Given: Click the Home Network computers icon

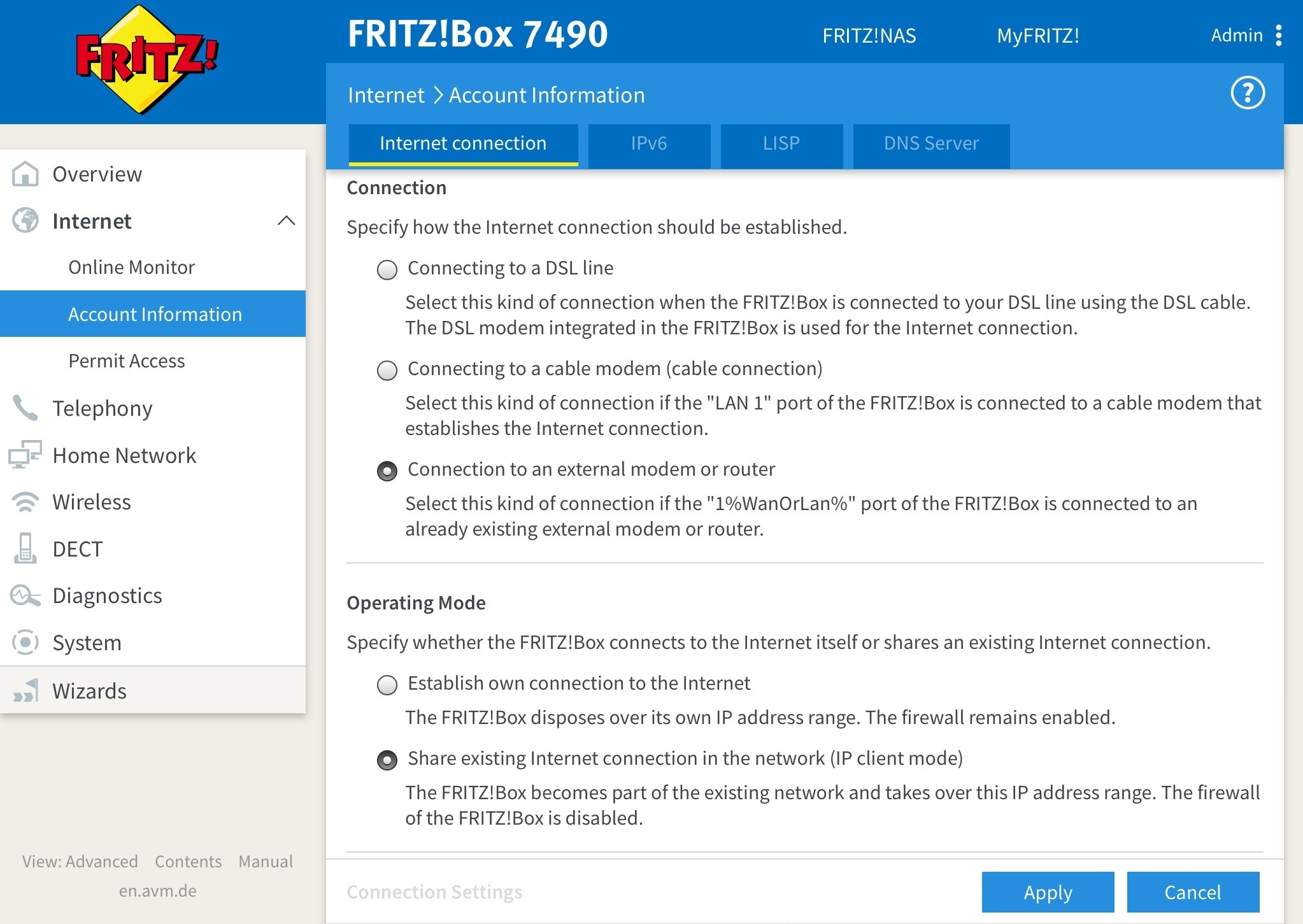Looking at the screenshot, I should tap(25, 455).
